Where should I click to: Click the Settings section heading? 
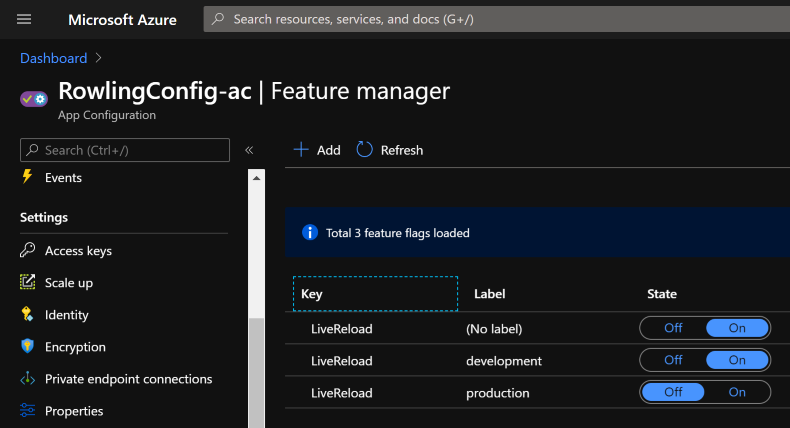coord(44,217)
